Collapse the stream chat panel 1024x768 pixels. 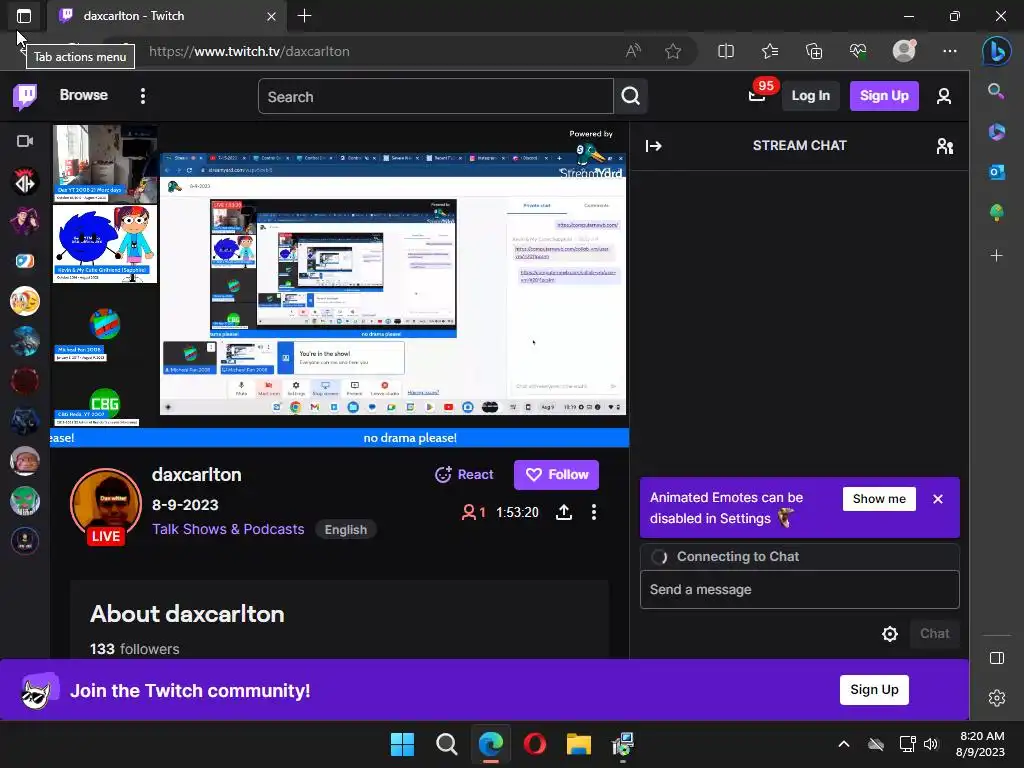tap(653, 146)
